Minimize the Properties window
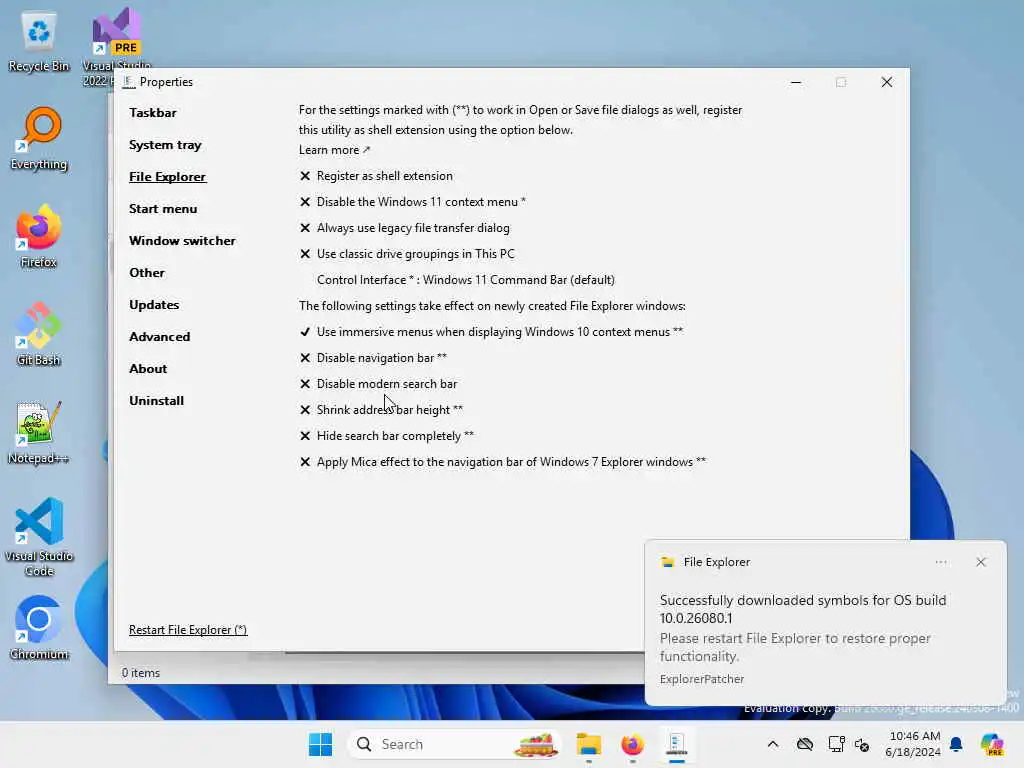This screenshot has width=1024, height=768. click(x=796, y=82)
